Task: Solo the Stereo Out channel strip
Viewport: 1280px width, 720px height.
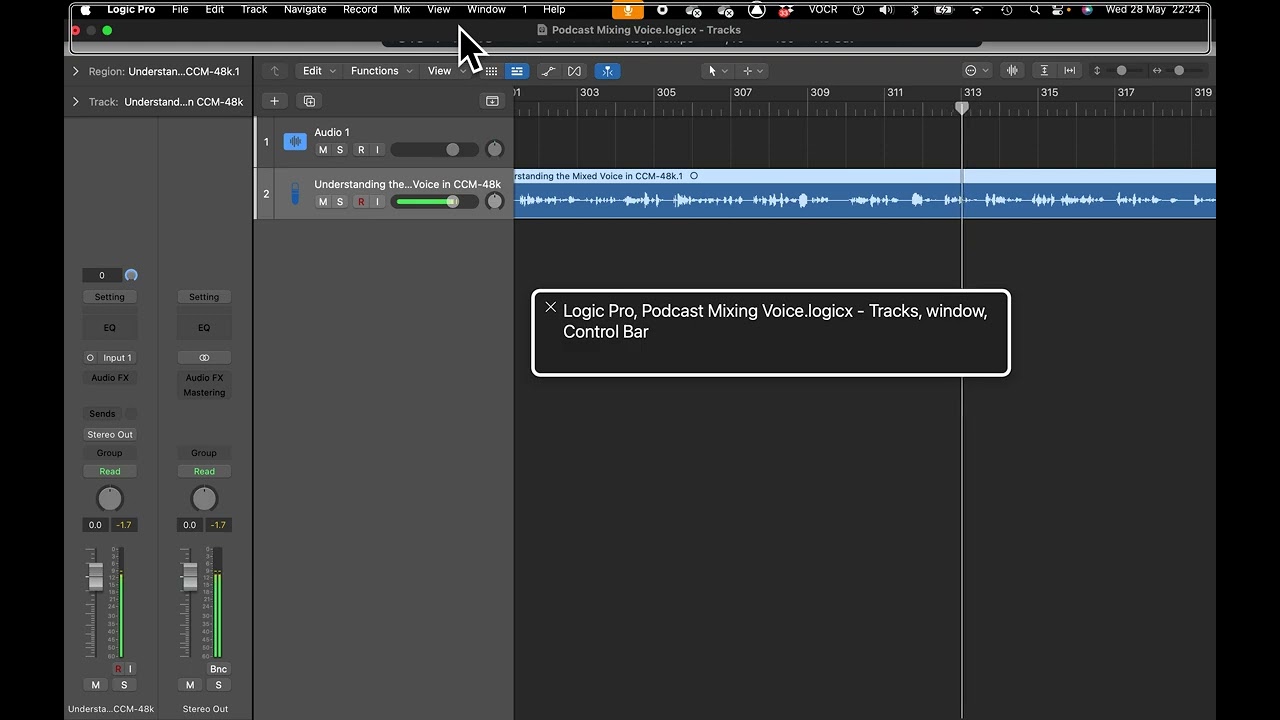Action: [x=218, y=685]
